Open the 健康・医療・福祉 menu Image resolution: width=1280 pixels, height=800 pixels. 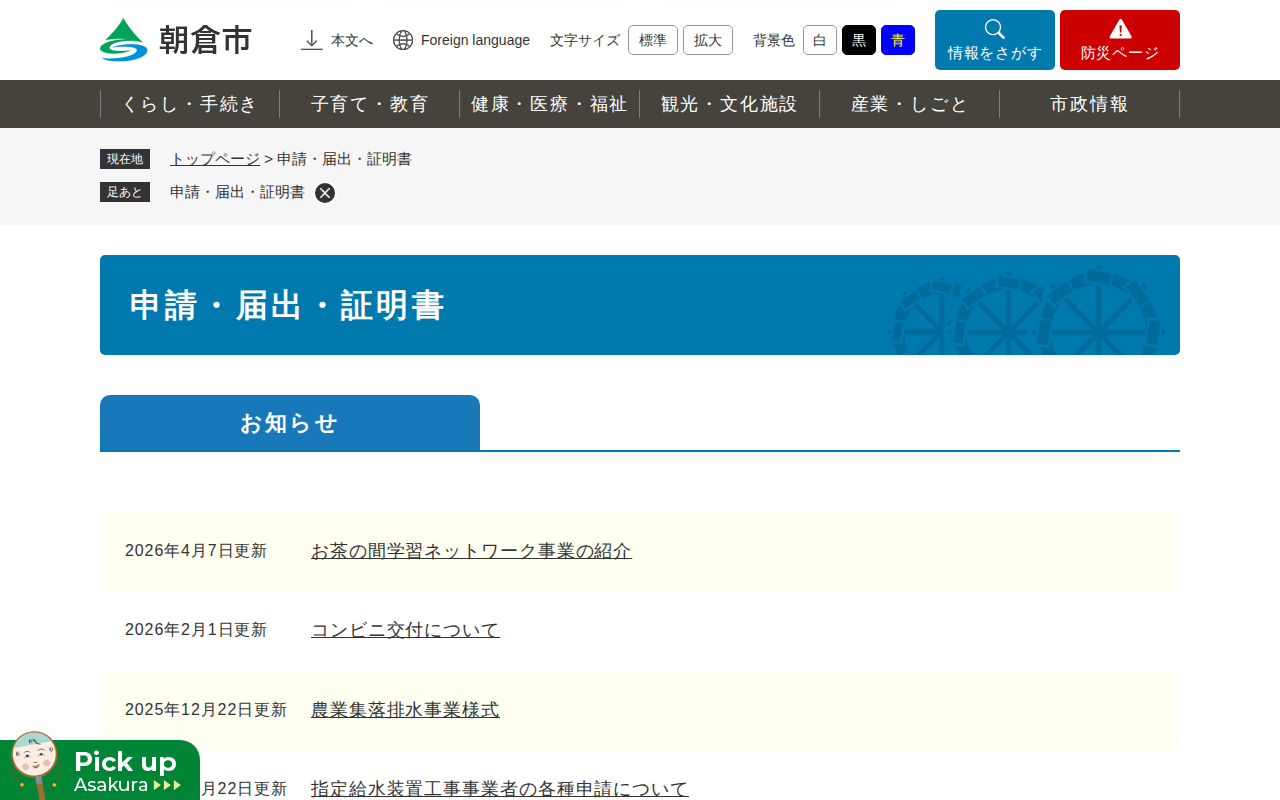(x=550, y=104)
